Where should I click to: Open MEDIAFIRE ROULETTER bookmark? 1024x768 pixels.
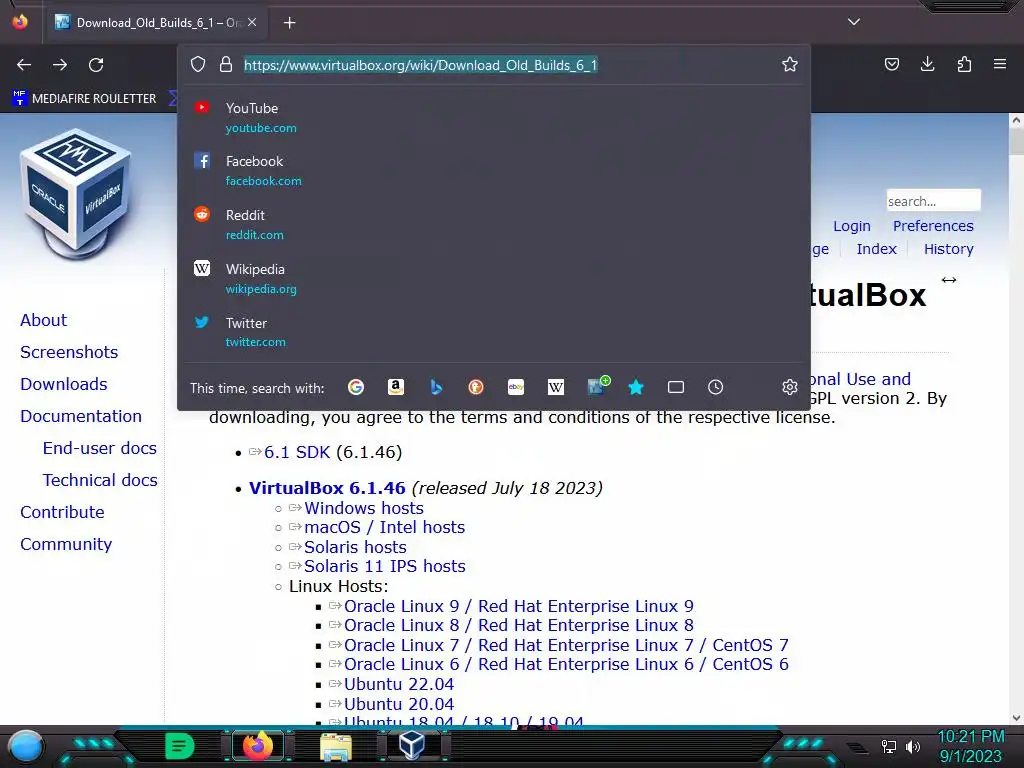pyautogui.click(x=84, y=99)
